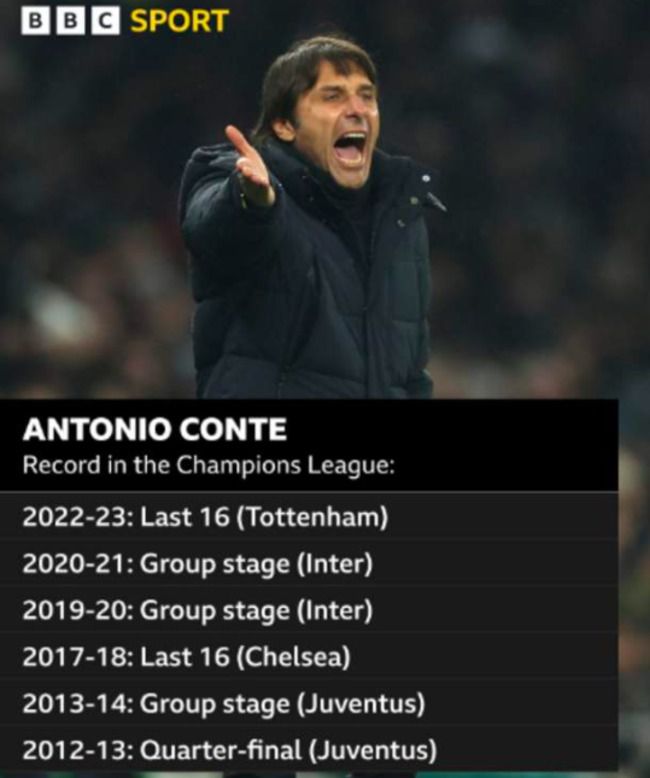Click 'Group stage' in the 2013-14 row
The width and height of the screenshot is (650, 778).
(x=214, y=704)
